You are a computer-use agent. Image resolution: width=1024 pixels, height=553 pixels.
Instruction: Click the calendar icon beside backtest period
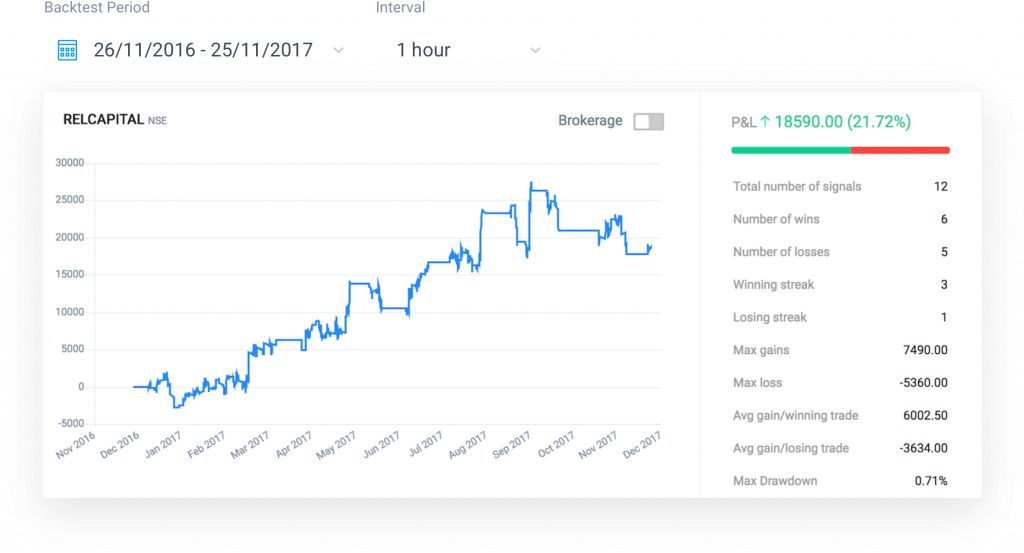[x=67, y=50]
